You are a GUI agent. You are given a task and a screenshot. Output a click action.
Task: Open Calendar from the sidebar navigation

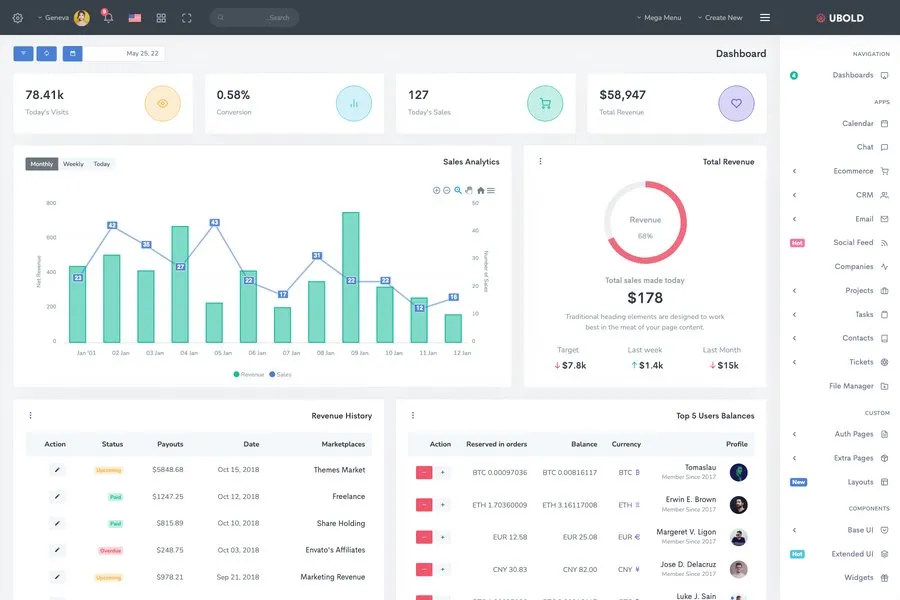pos(857,123)
